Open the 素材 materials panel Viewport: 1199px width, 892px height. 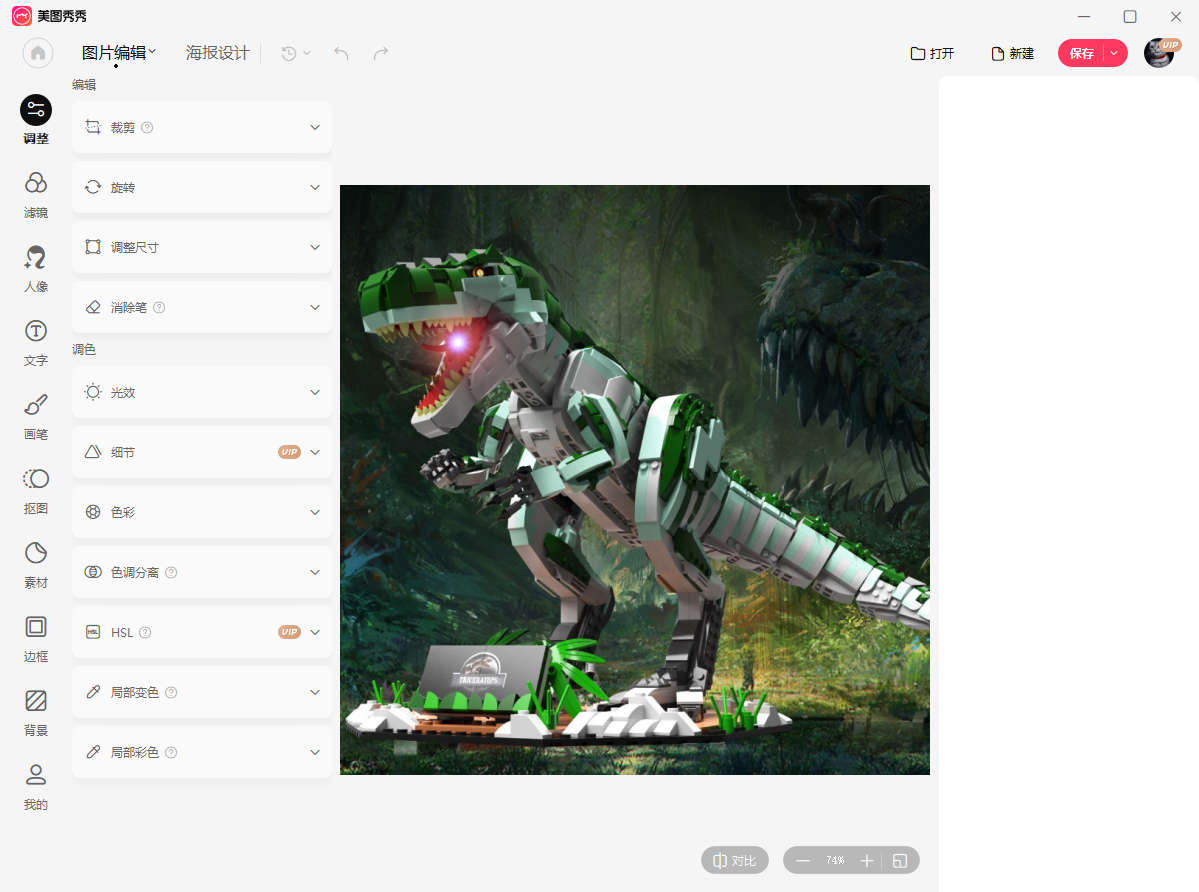tap(36, 566)
